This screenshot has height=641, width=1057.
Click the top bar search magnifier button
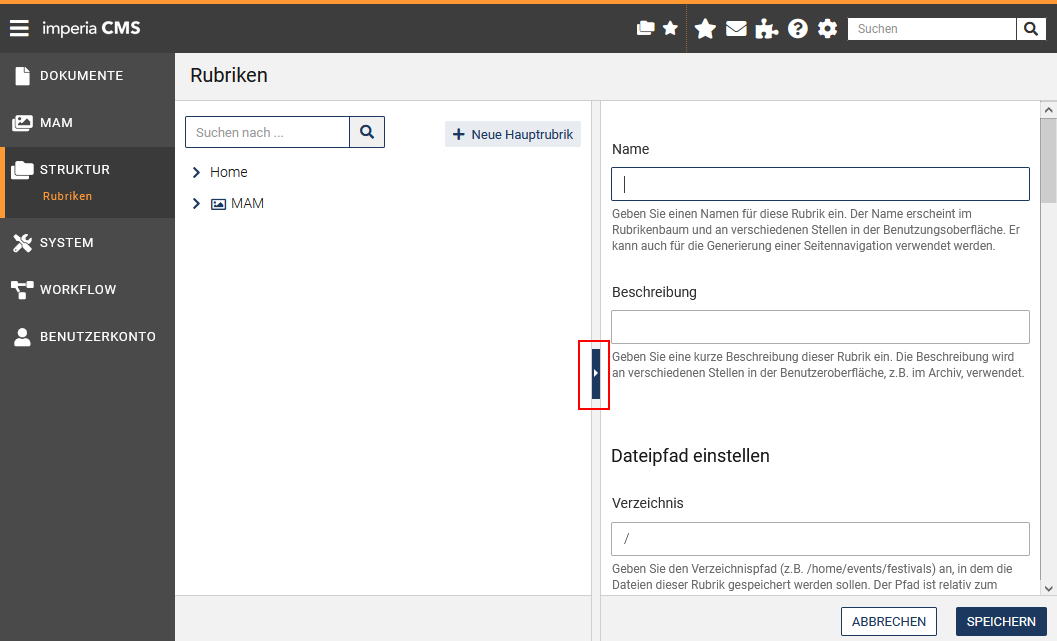1031,29
